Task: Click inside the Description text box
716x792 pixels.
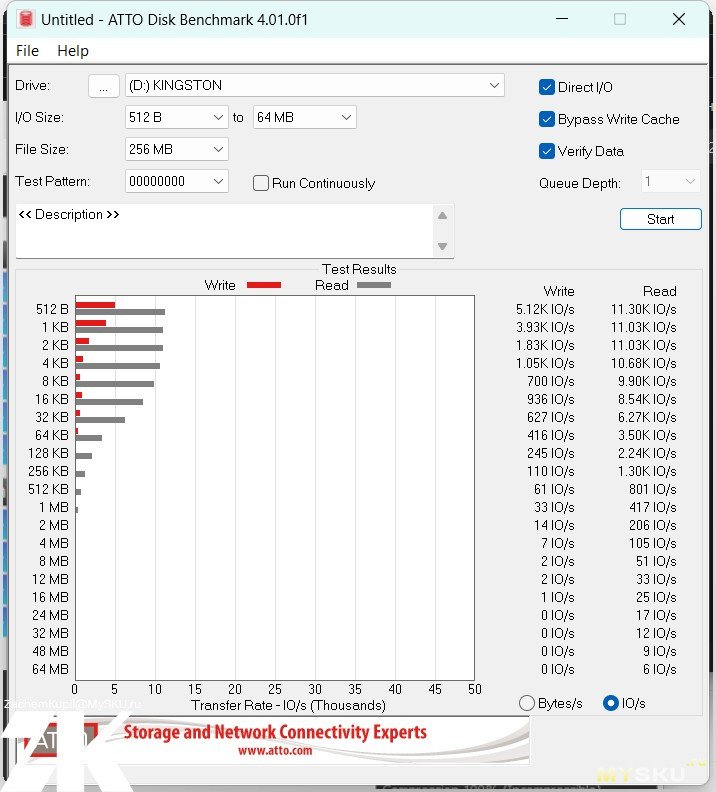Action: click(x=225, y=231)
